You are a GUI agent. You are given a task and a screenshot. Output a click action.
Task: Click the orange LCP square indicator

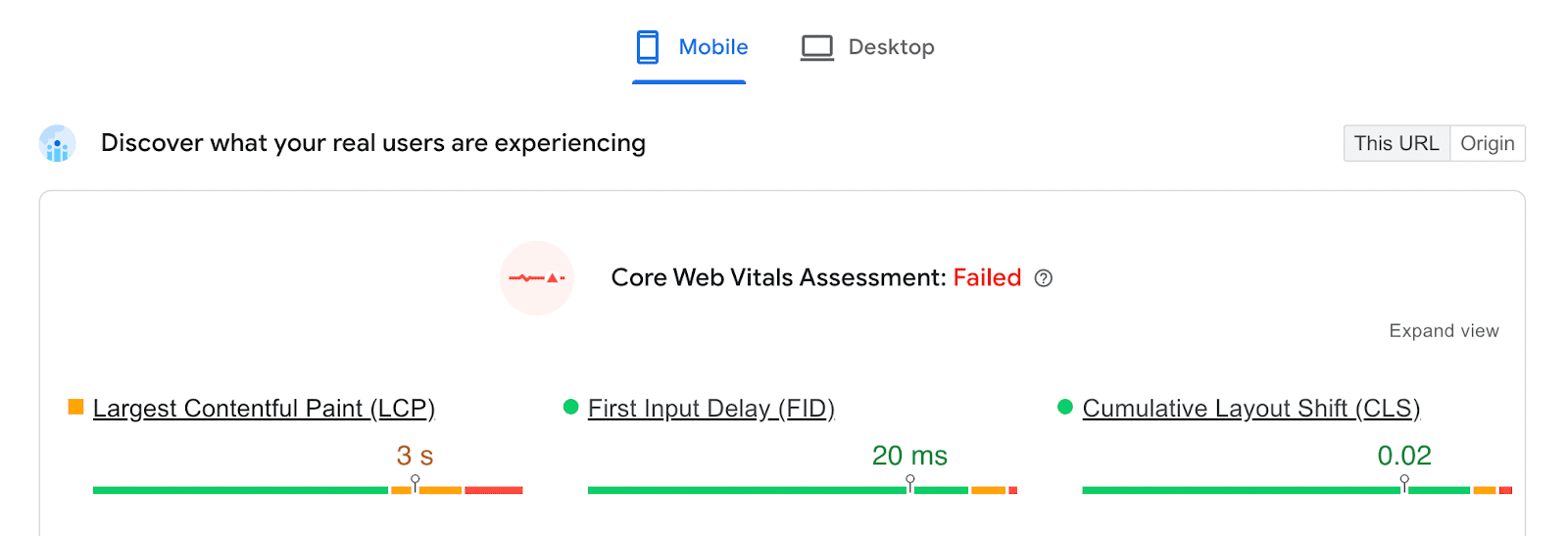tap(75, 407)
